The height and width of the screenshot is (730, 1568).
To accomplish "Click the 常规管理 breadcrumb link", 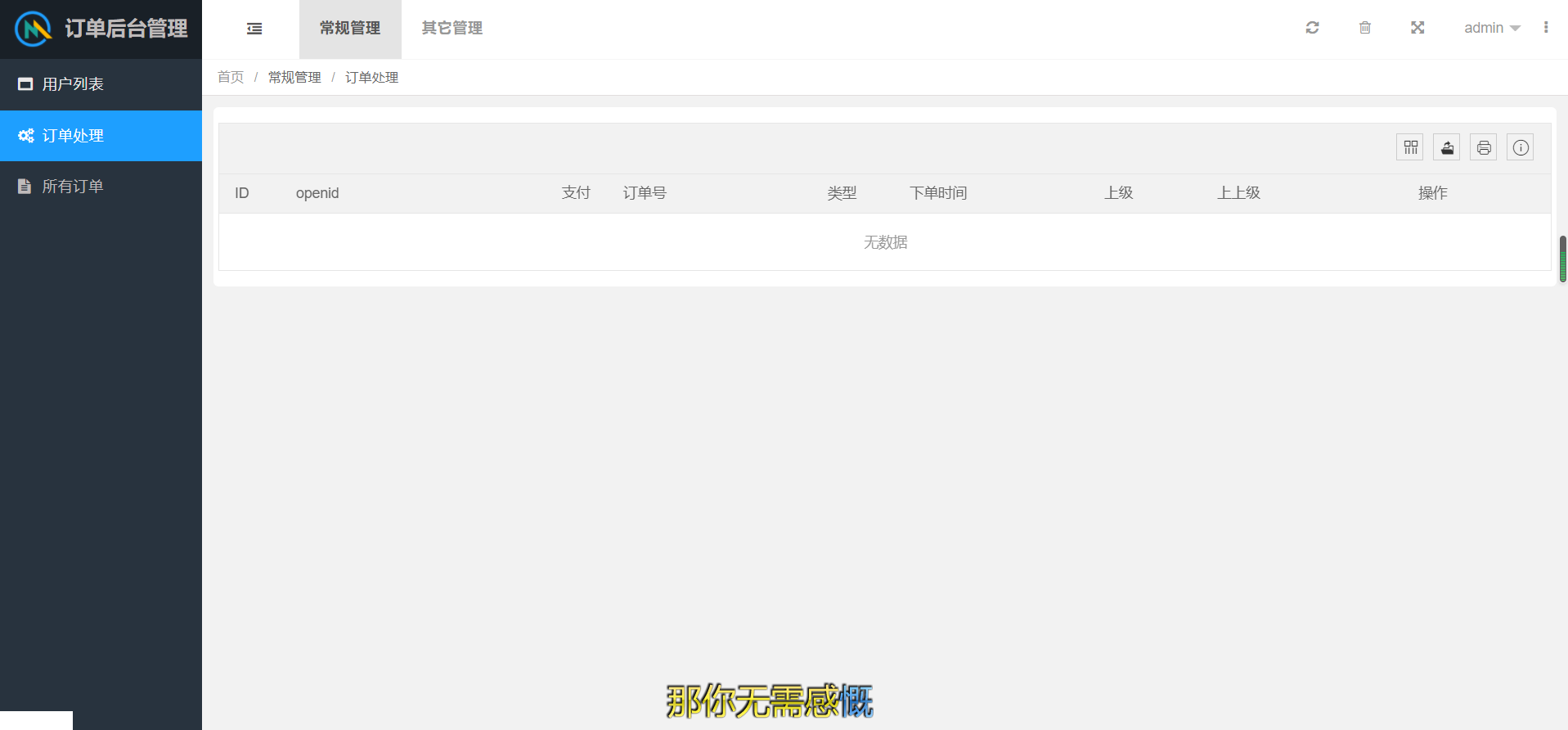I will point(294,77).
